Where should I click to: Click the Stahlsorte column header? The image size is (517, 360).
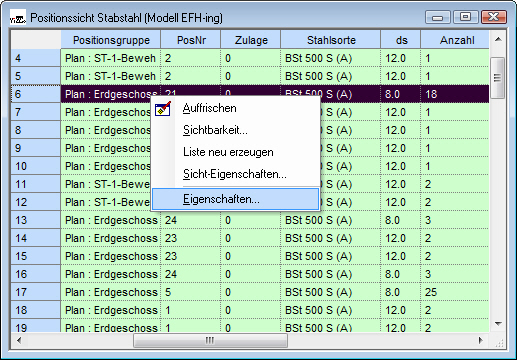(331, 40)
